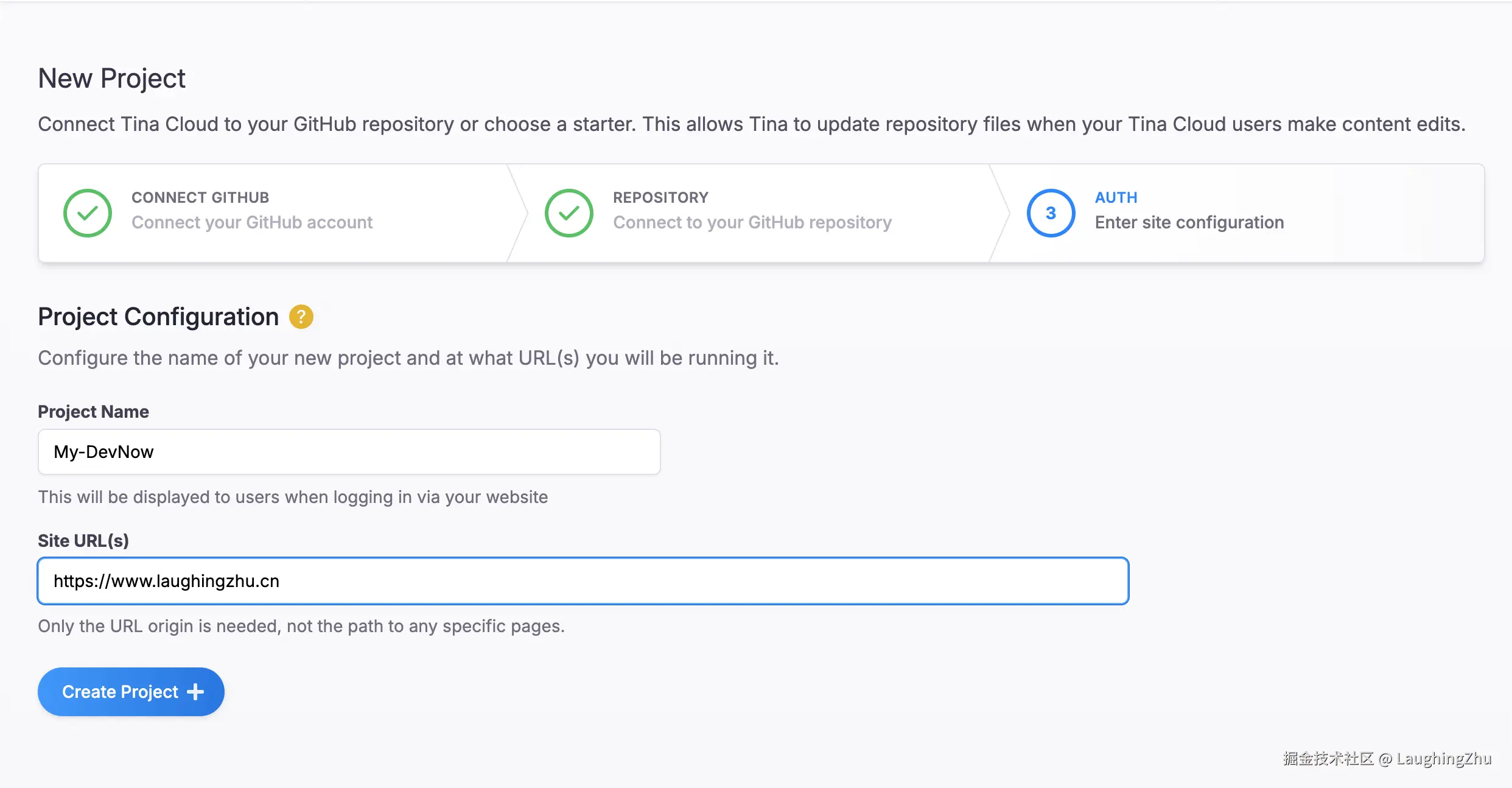Click the Repository step green checkmark icon
1512x788 pixels.
569,213
